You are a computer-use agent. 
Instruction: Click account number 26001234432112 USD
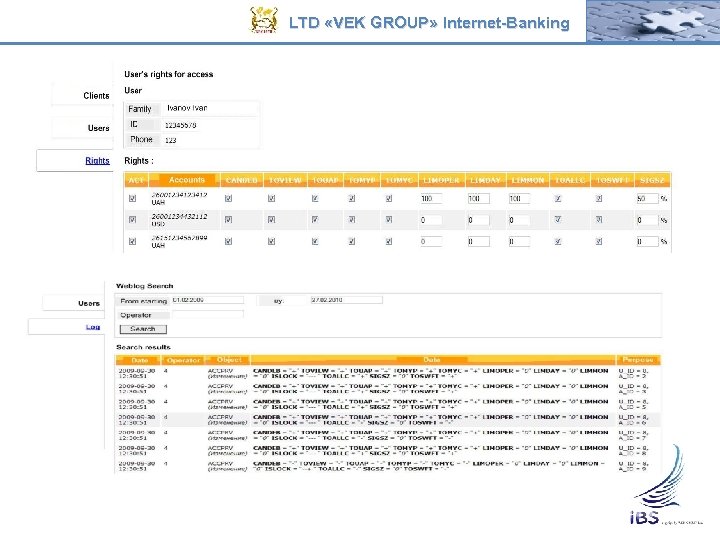coord(180,219)
